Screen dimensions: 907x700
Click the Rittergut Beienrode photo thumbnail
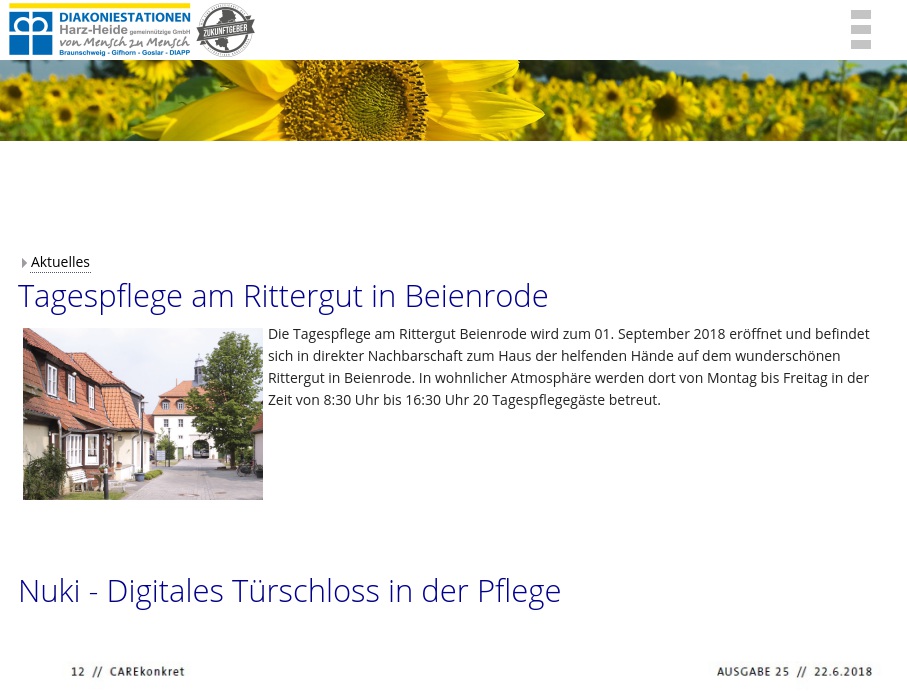(x=142, y=413)
